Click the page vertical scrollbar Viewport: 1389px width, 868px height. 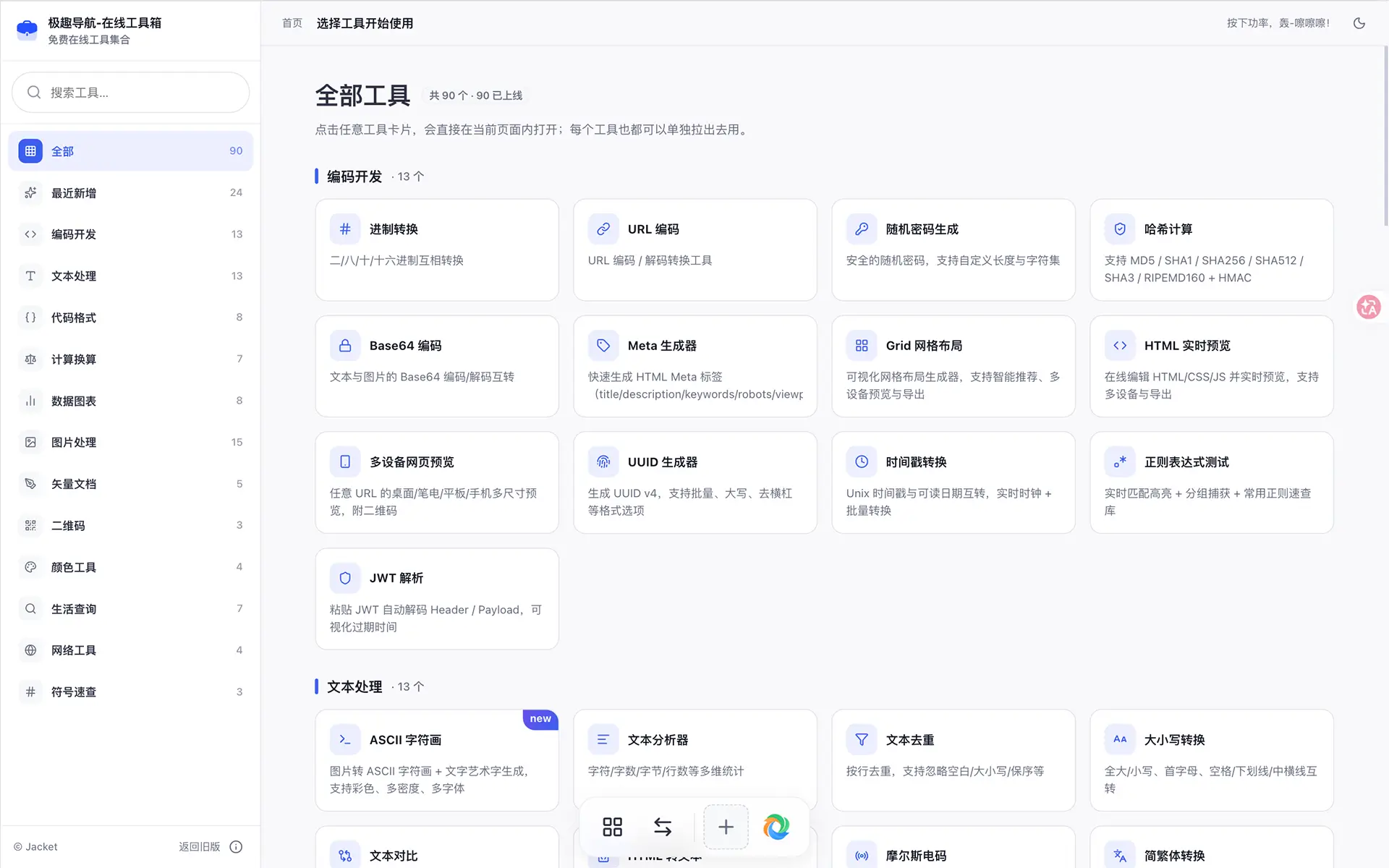pyautogui.click(x=1385, y=137)
